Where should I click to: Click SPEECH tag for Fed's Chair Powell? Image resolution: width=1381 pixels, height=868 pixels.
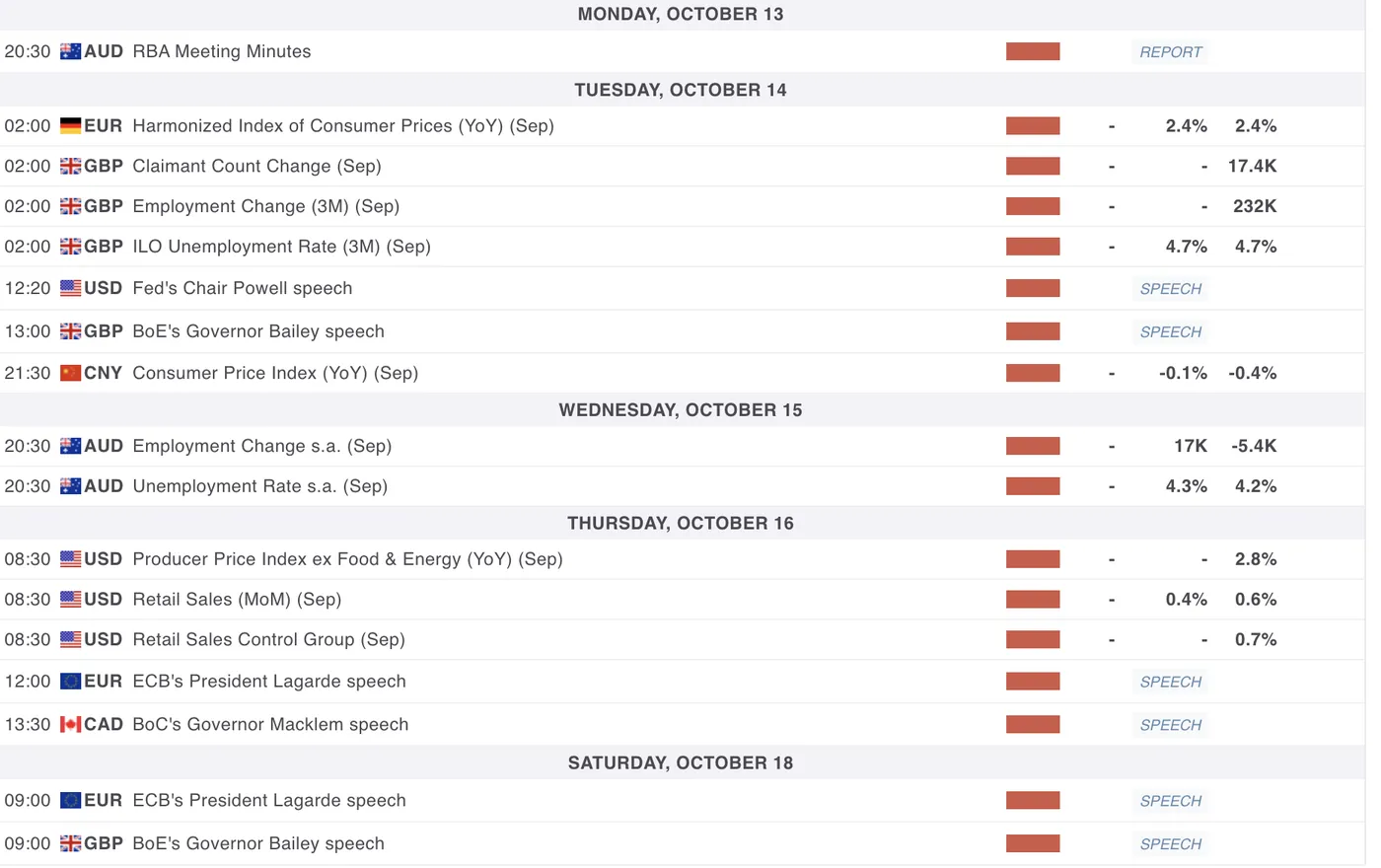1170,289
